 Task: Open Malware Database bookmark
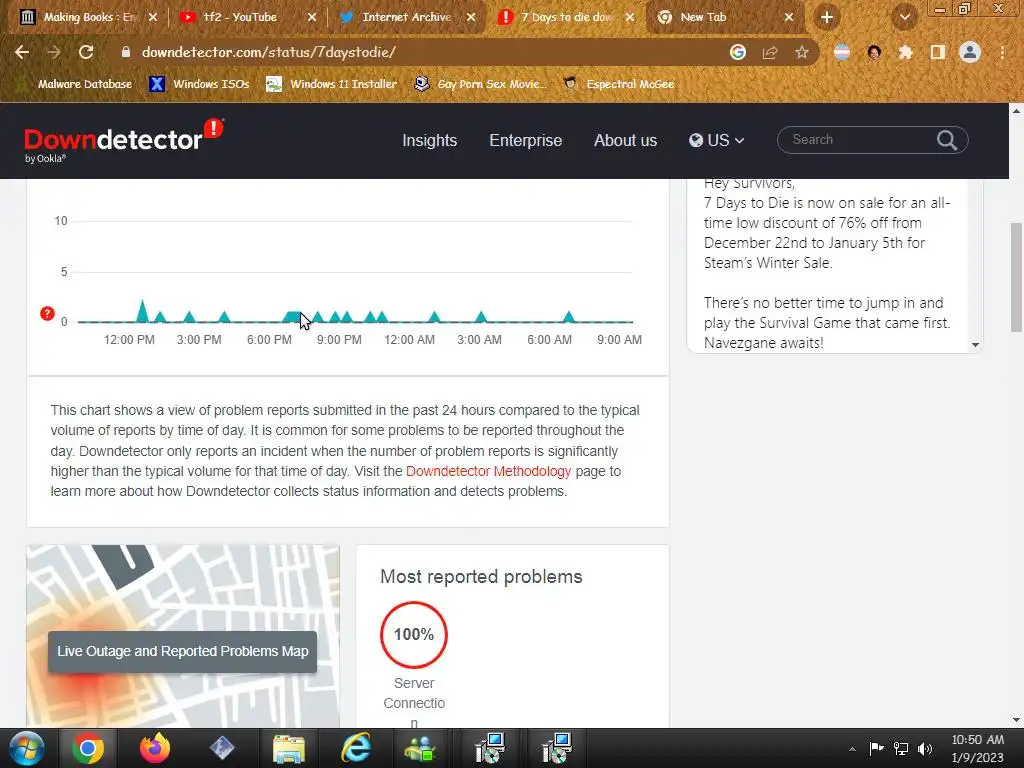[x=77, y=84]
